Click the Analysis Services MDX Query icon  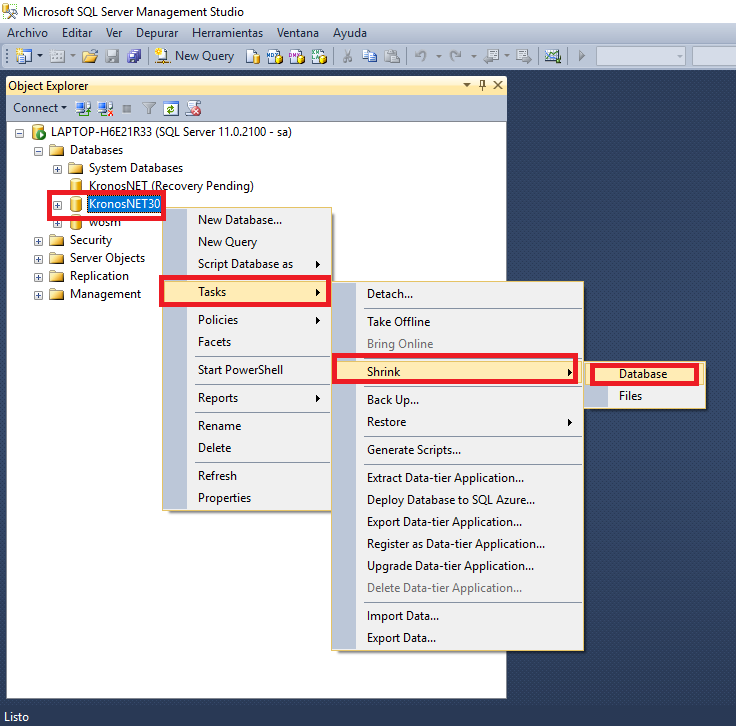(x=275, y=56)
